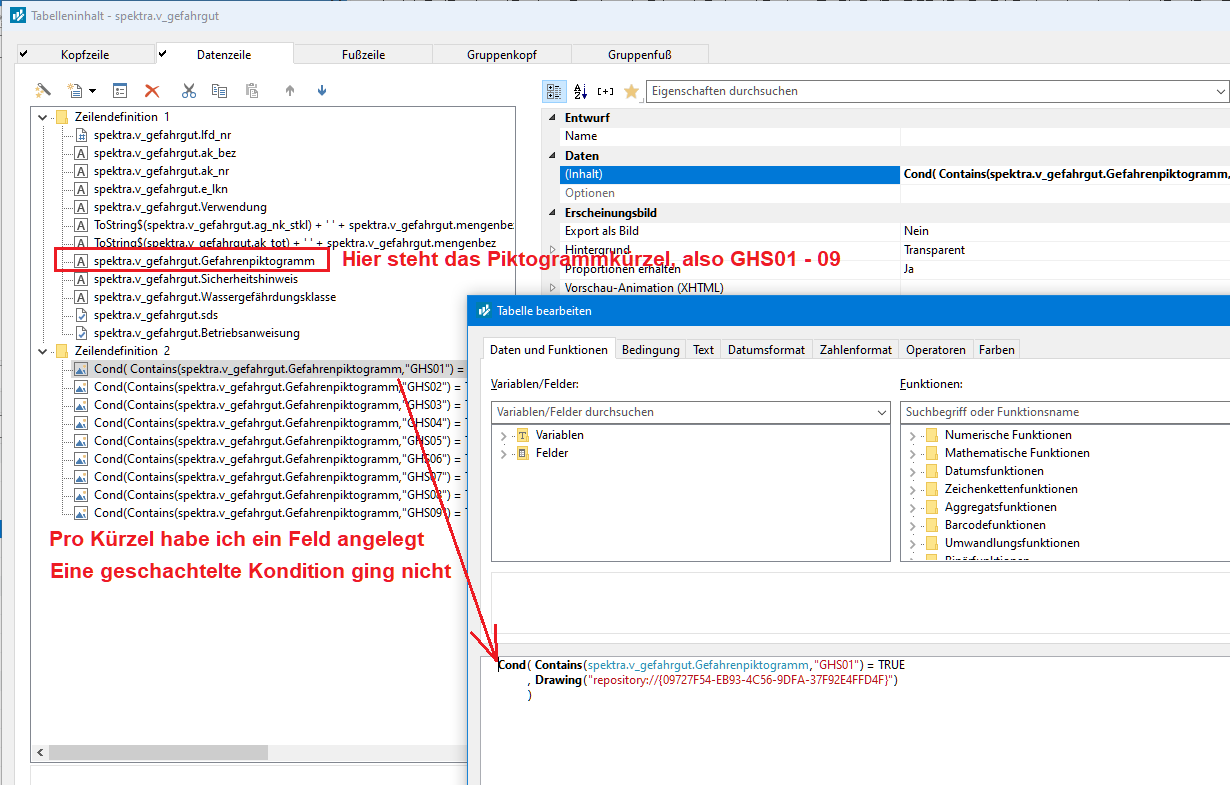Open the Operatoren tab
The image size is (1230, 785).
(936, 349)
